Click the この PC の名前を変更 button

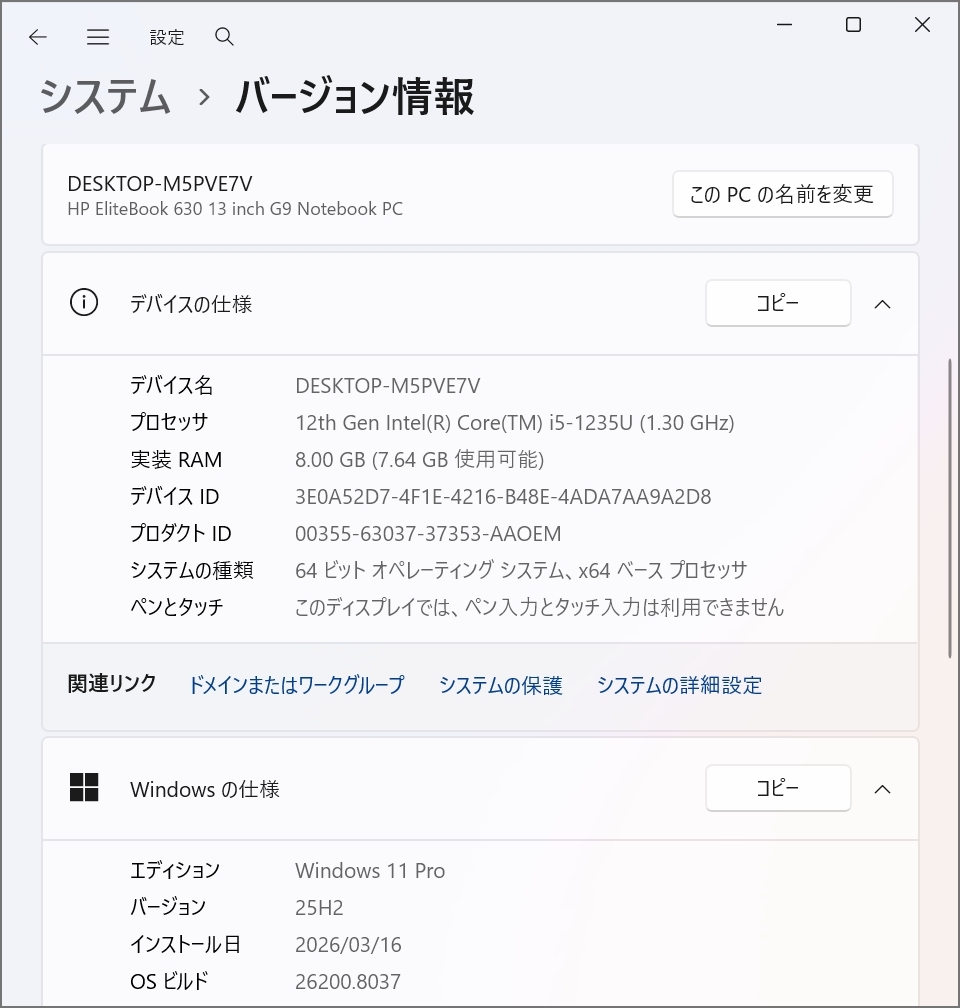(x=782, y=194)
